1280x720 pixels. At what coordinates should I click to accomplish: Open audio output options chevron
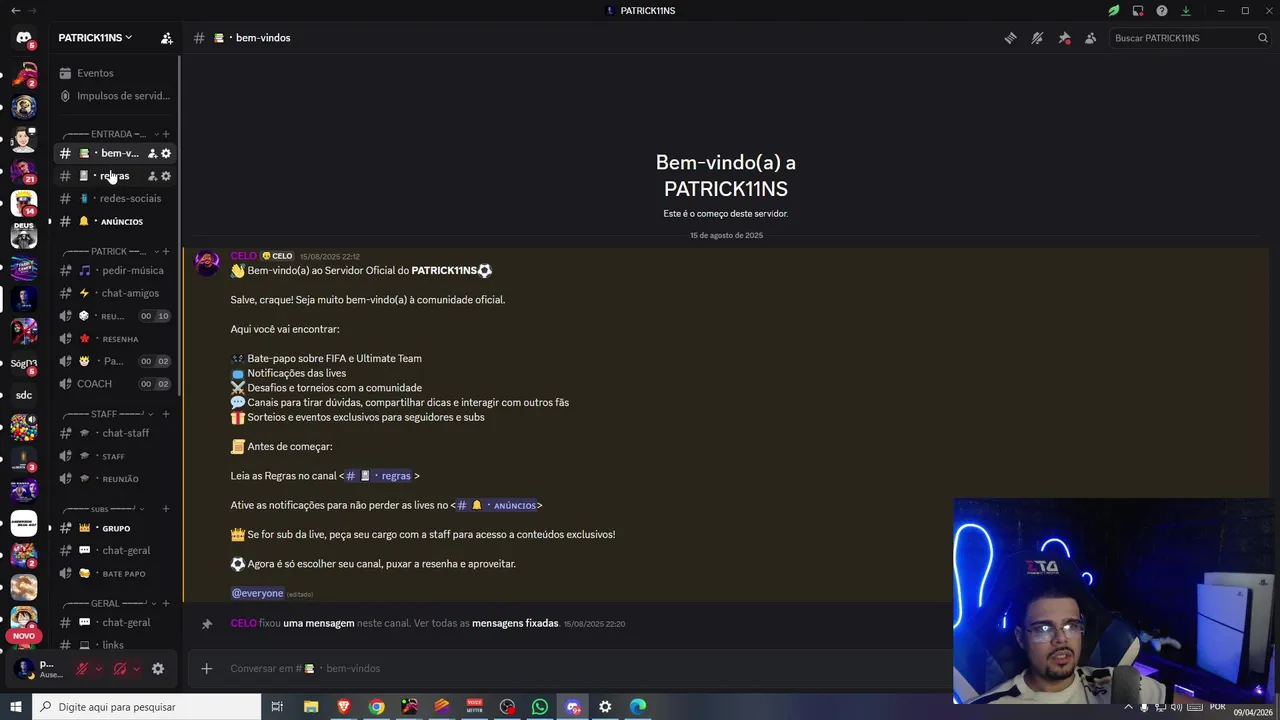[x=136, y=669]
